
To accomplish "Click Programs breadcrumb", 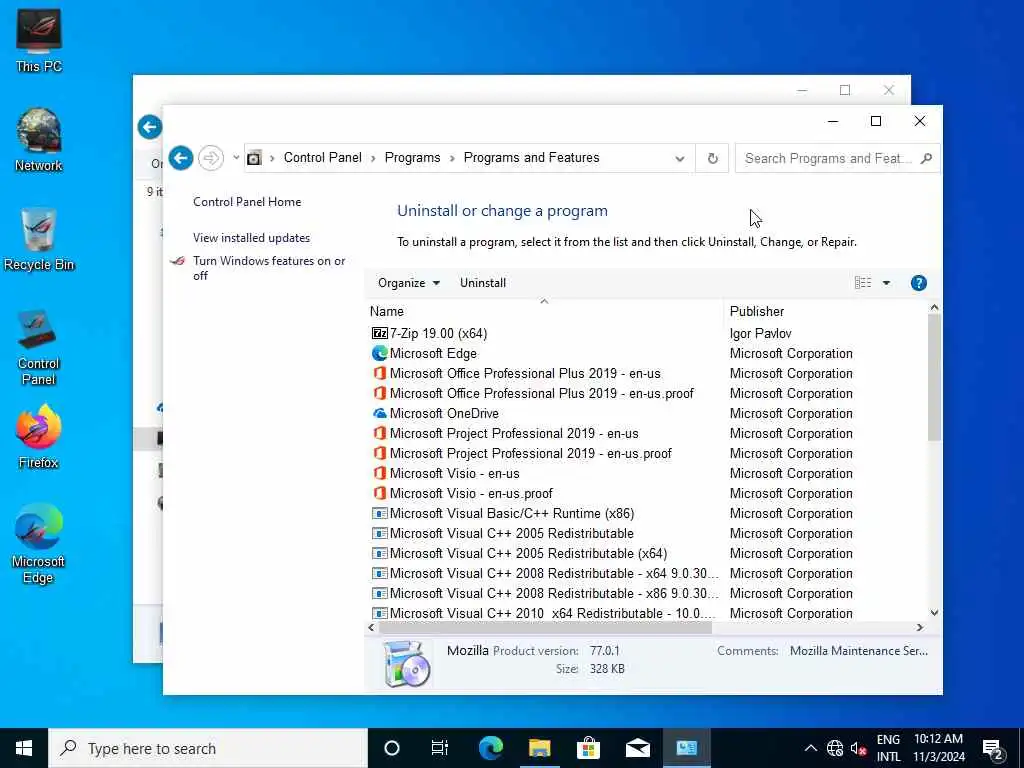I will pos(412,157).
